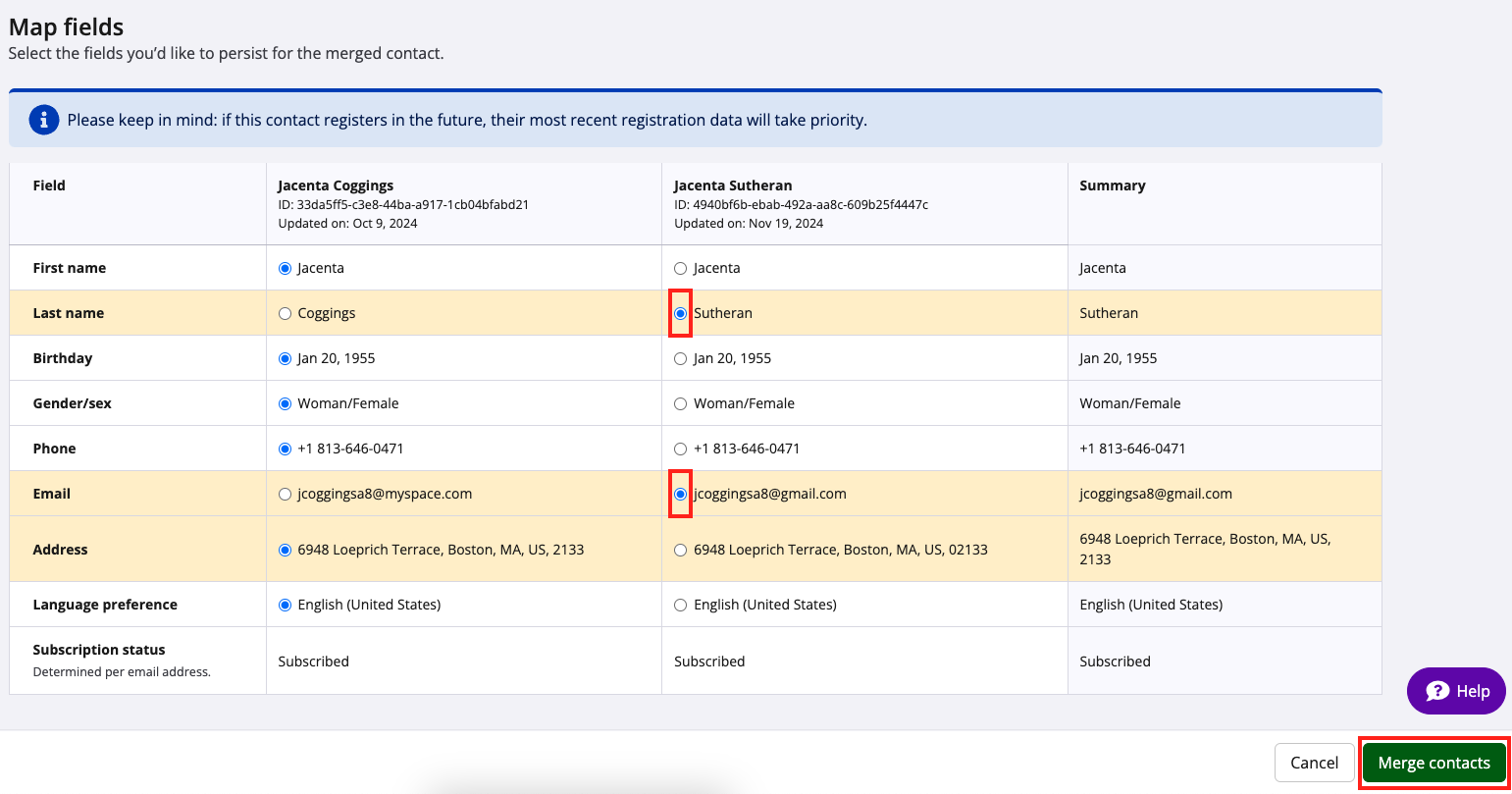The height and width of the screenshot is (794, 1512).
Task: Pick Woman/Female gender from Sutheran contact
Action: [x=681, y=403]
